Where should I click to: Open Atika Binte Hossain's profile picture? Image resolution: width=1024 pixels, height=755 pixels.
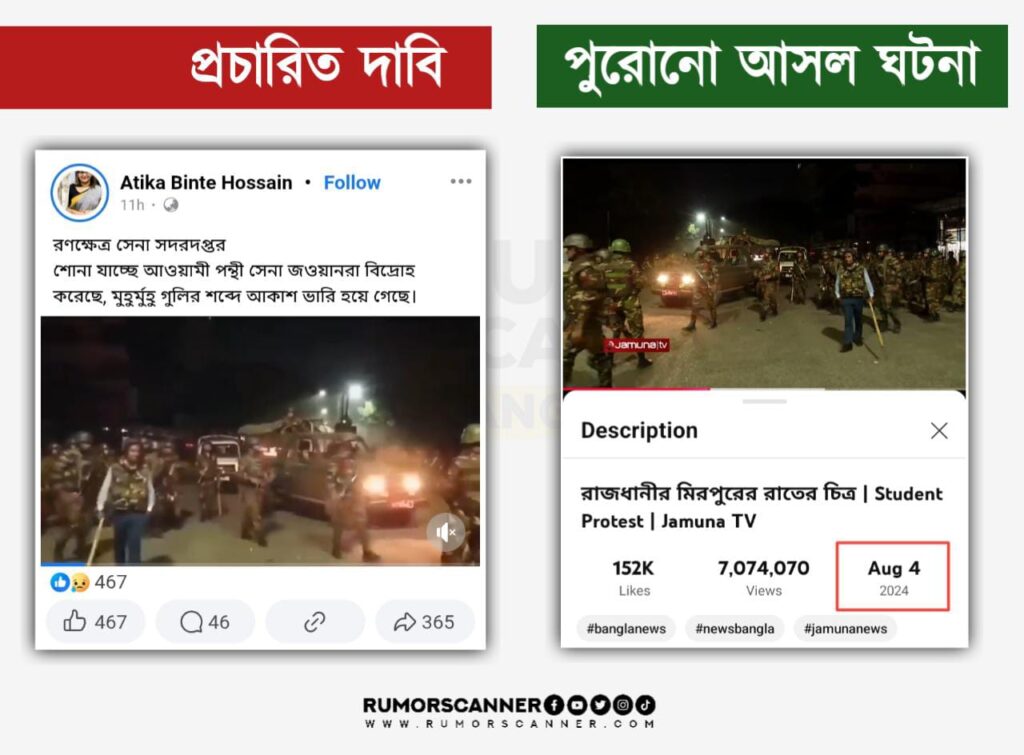pos(80,193)
